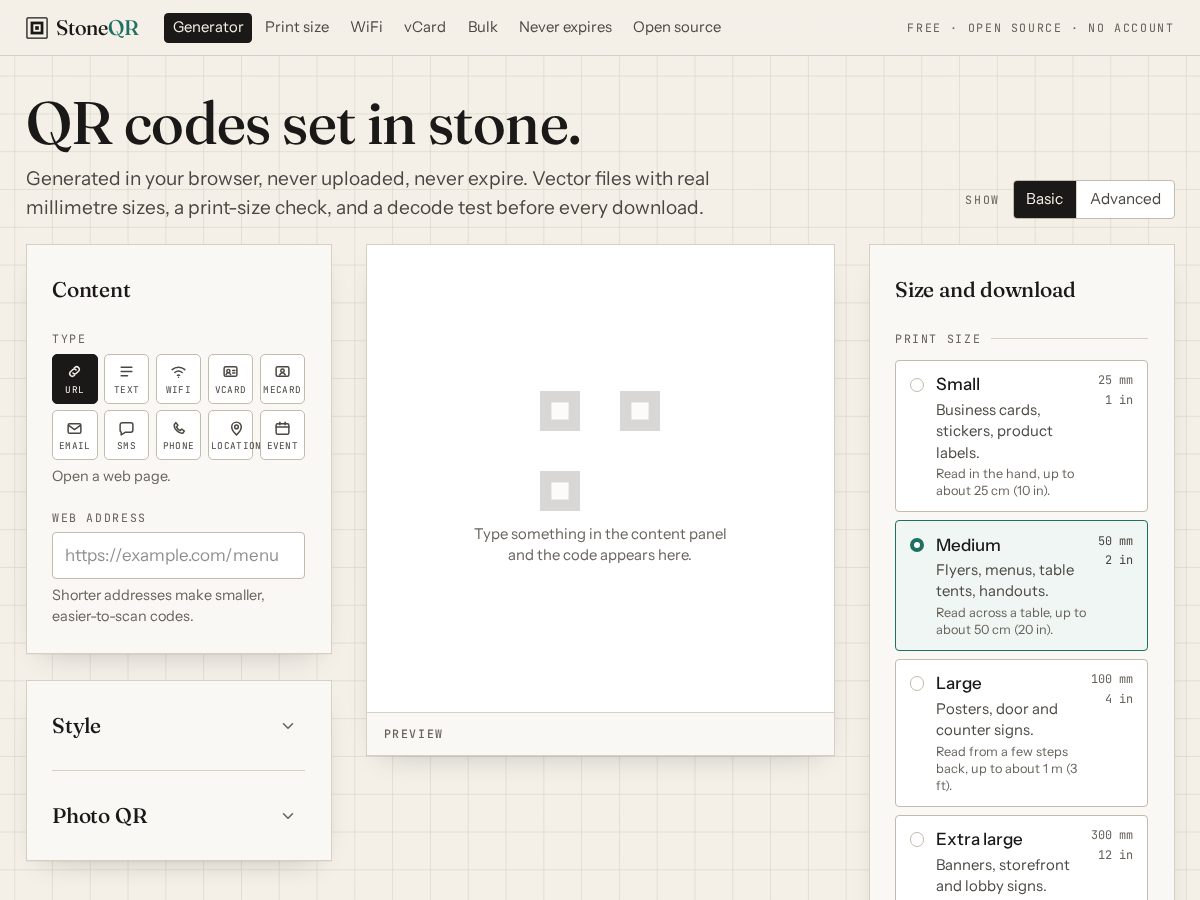Choose the Event content type
This screenshot has height=900, width=1200.
click(x=282, y=435)
